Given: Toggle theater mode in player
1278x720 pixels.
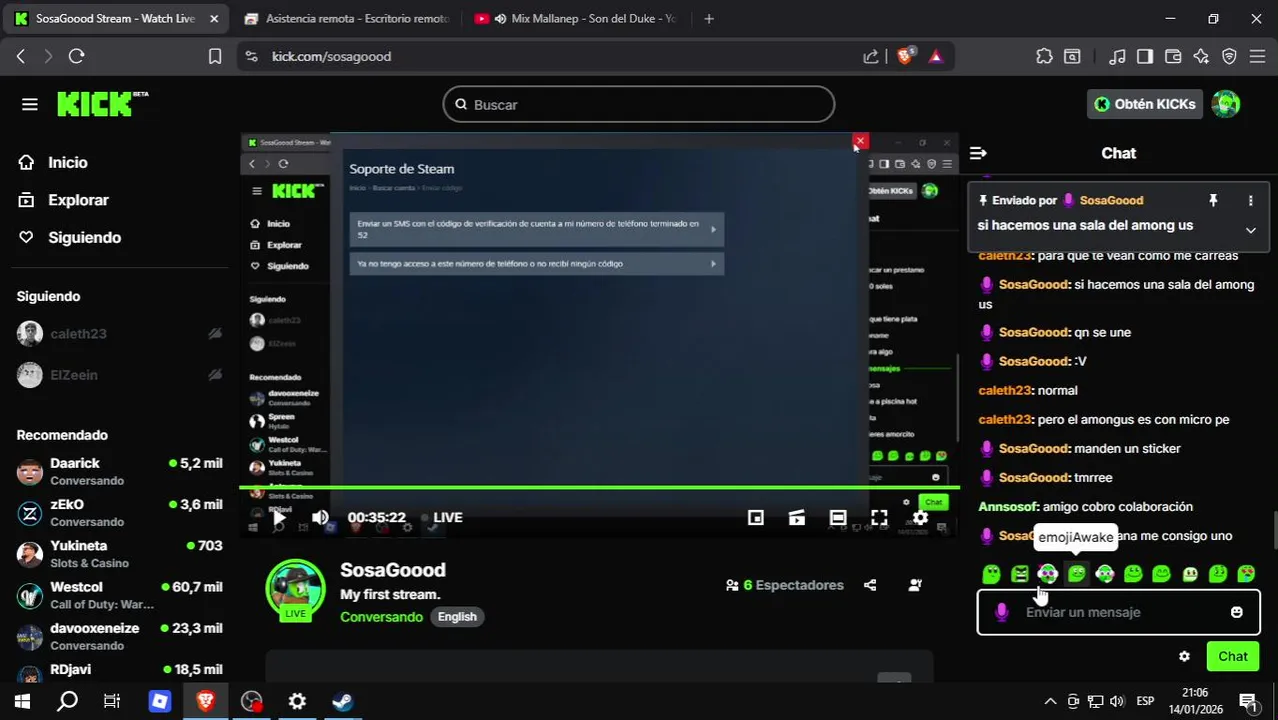Looking at the screenshot, I should [x=838, y=517].
